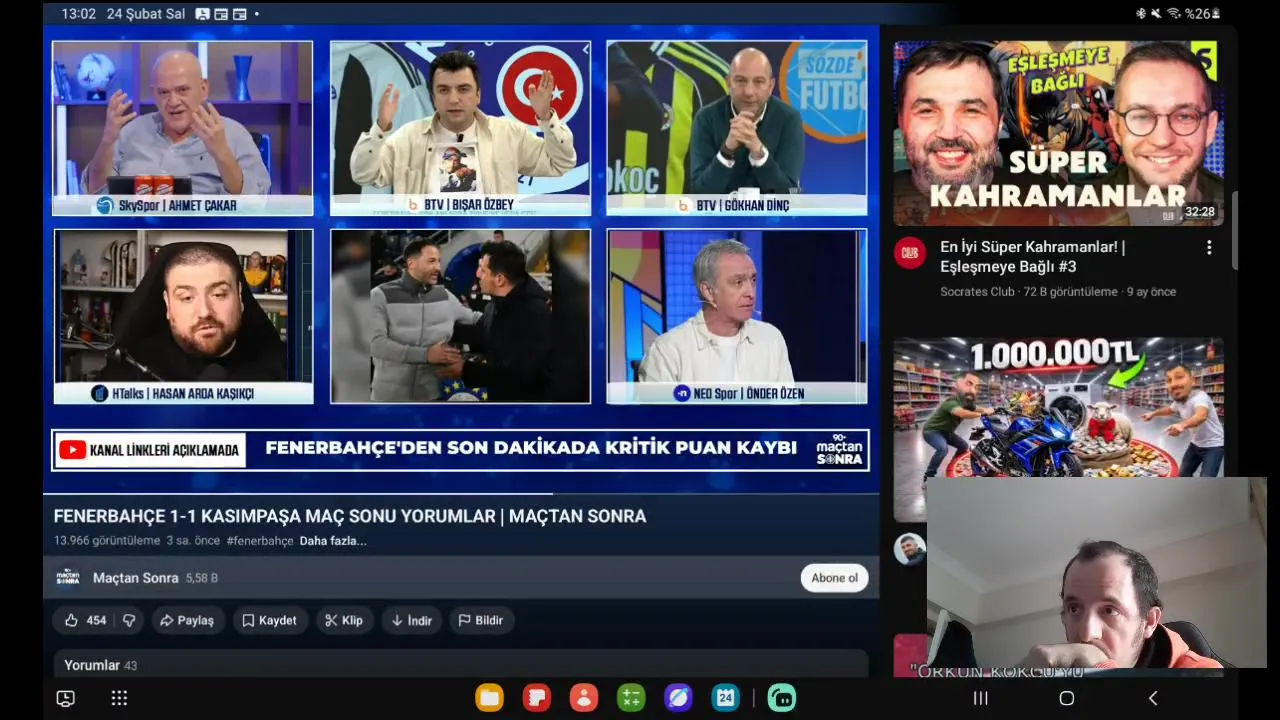Tap the Home navigation button
This screenshot has width=1280, height=720.
click(1067, 698)
